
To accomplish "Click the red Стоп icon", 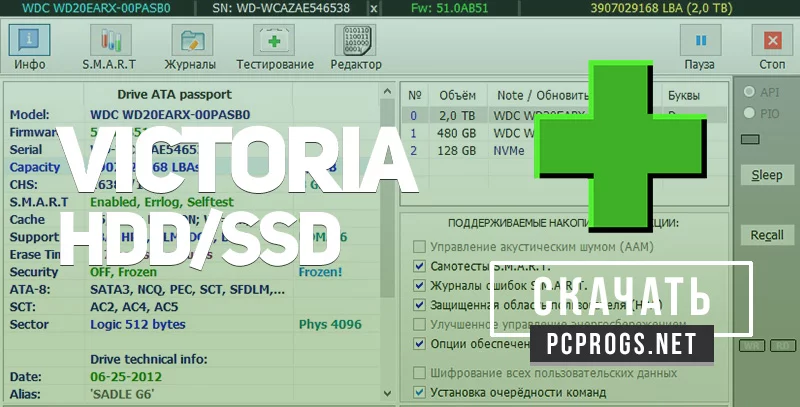I will point(772,40).
